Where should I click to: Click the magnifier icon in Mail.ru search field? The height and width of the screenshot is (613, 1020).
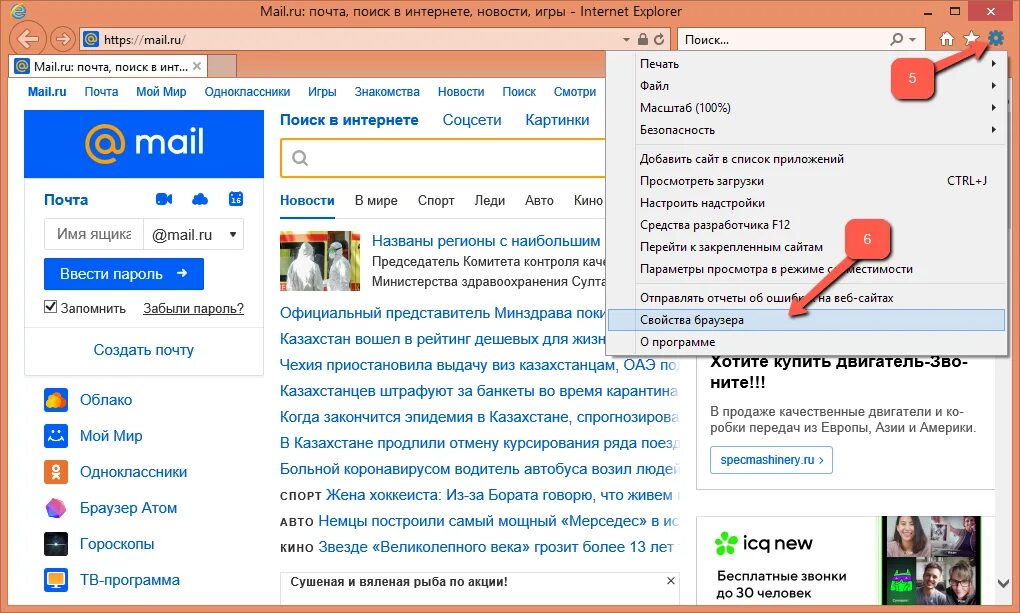pyautogui.click(x=300, y=158)
